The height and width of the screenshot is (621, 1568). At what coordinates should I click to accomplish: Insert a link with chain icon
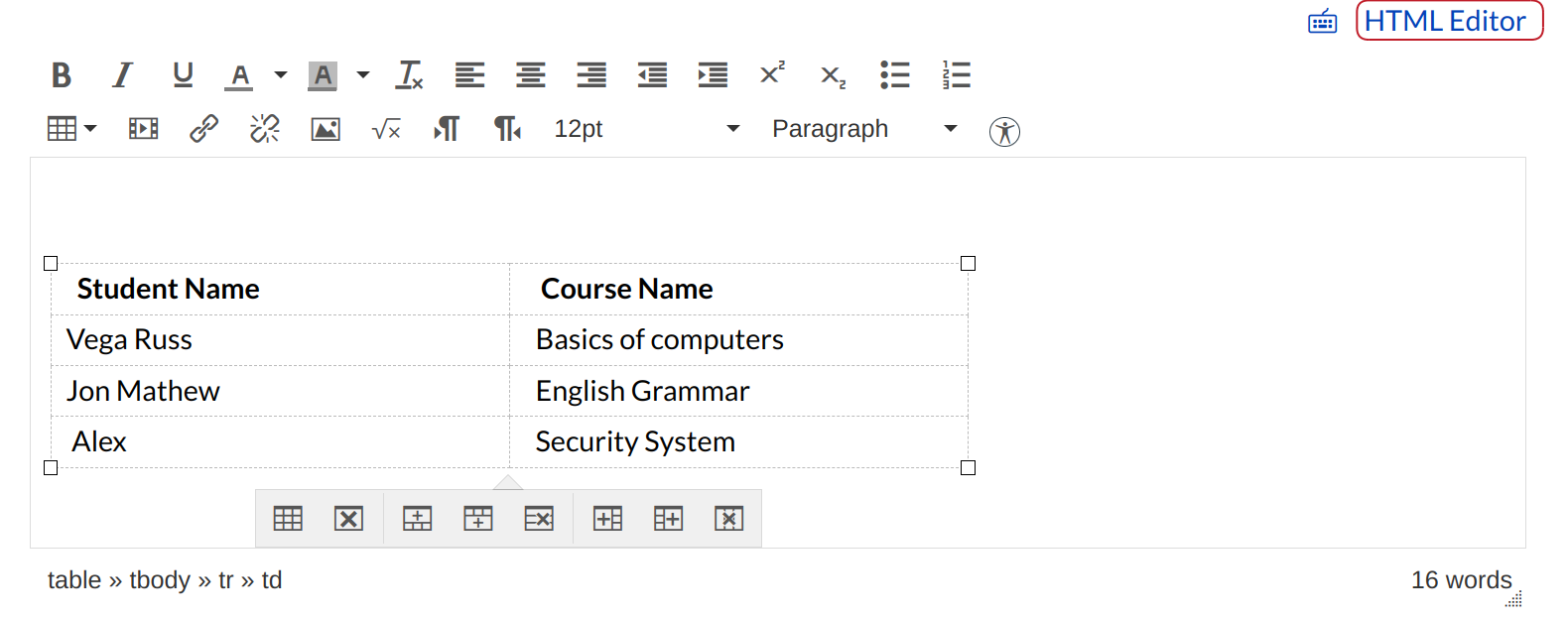click(x=203, y=129)
